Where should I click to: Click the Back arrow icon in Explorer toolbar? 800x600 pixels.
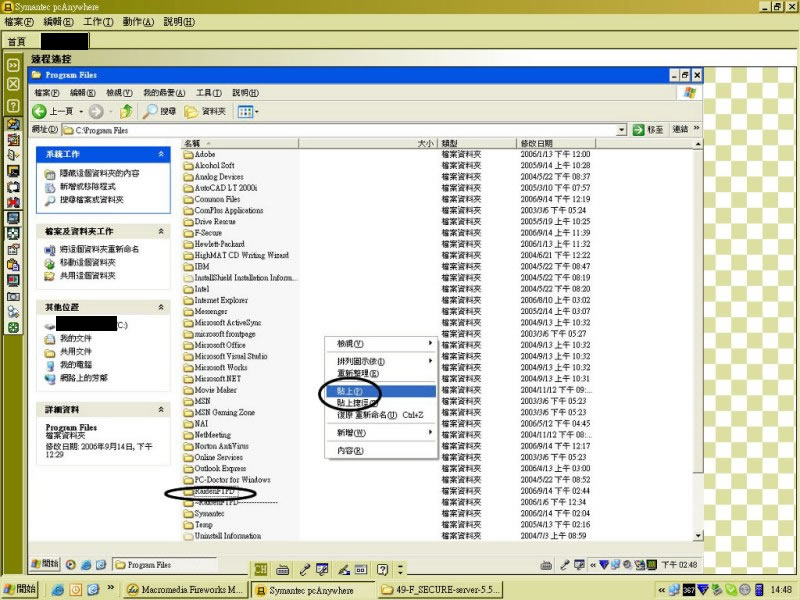[x=39, y=111]
